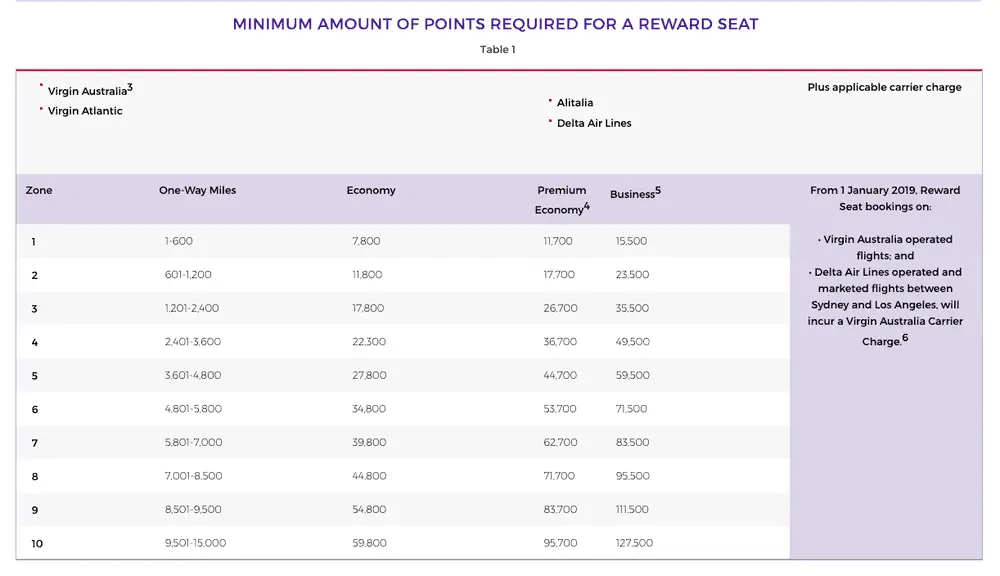Screen dimensions: 1000x576
Task: Click the Premium Economy column header
Action: pos(561,199)
